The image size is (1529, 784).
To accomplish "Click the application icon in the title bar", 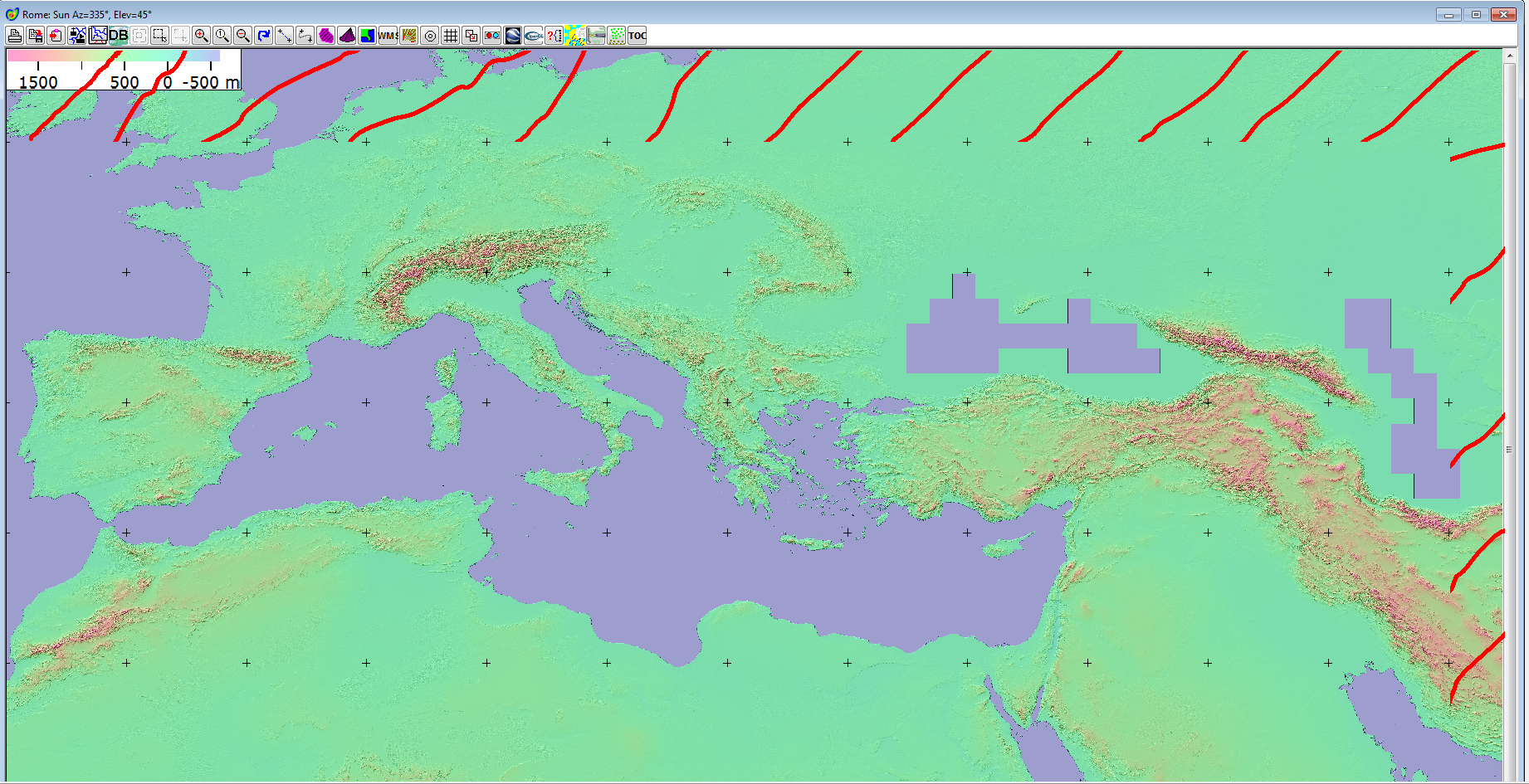I will point(12,14).
